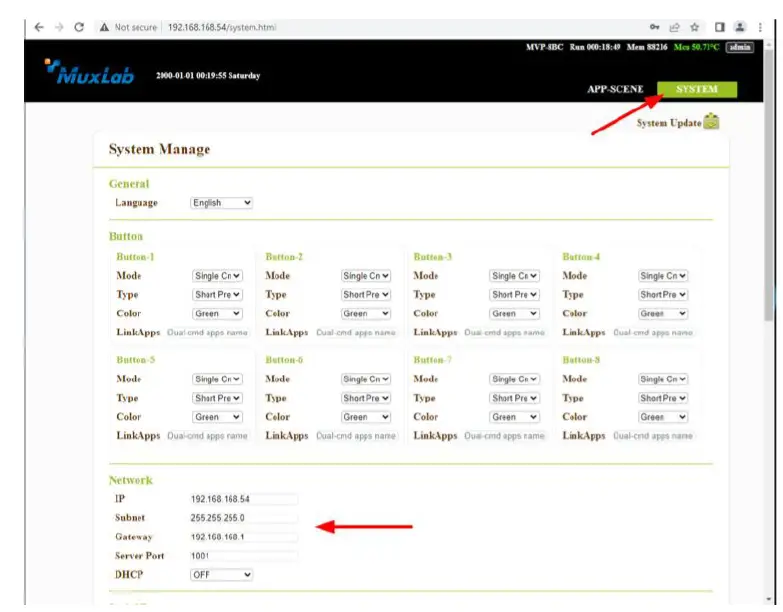Click the IP address field 192.168.168.54
Screen dimensions: 783x612
(244, 499)
